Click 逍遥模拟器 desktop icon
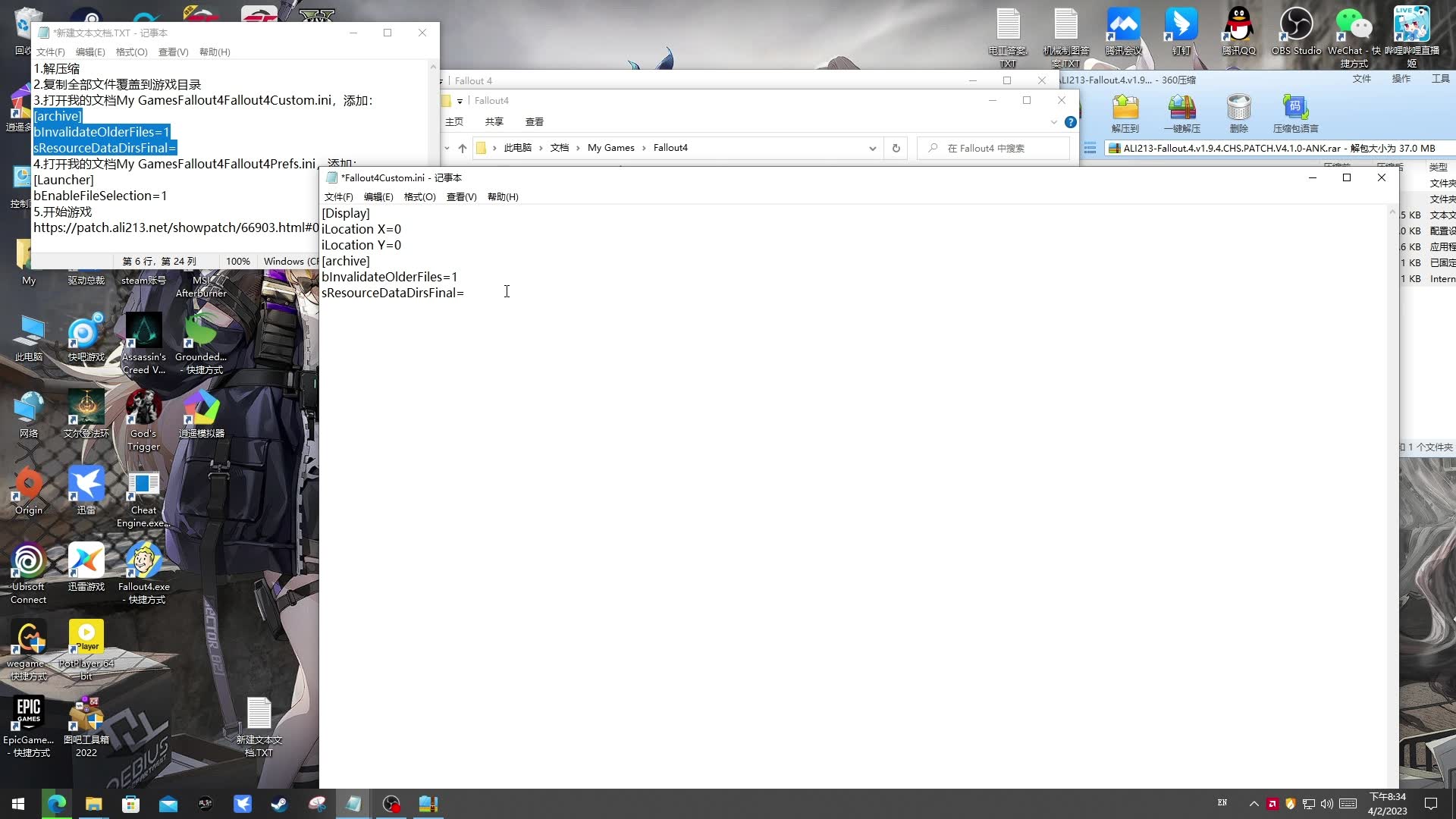1456x819 pixels. pos(201,415)
